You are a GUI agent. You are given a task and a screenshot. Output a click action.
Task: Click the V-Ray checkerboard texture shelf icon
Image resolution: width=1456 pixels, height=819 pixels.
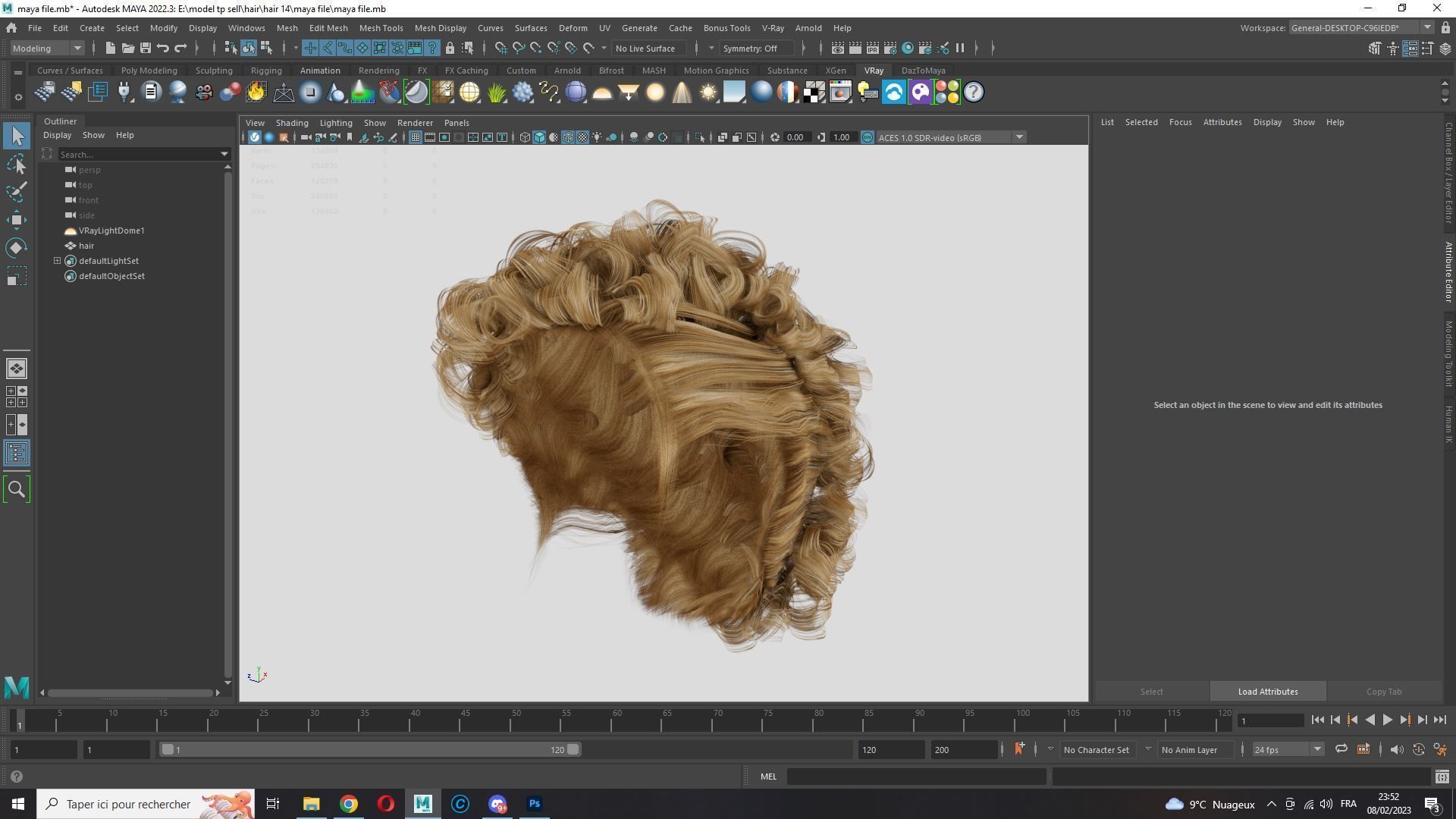click(814, 93)
